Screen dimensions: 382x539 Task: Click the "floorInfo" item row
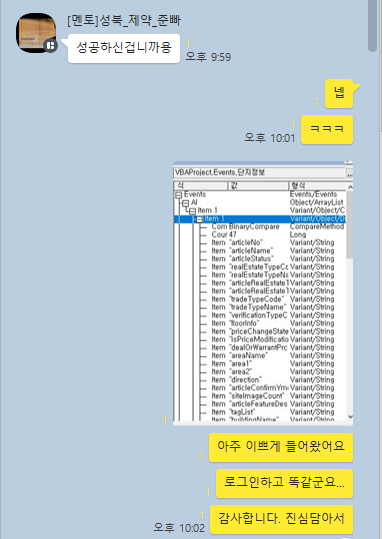273,323
